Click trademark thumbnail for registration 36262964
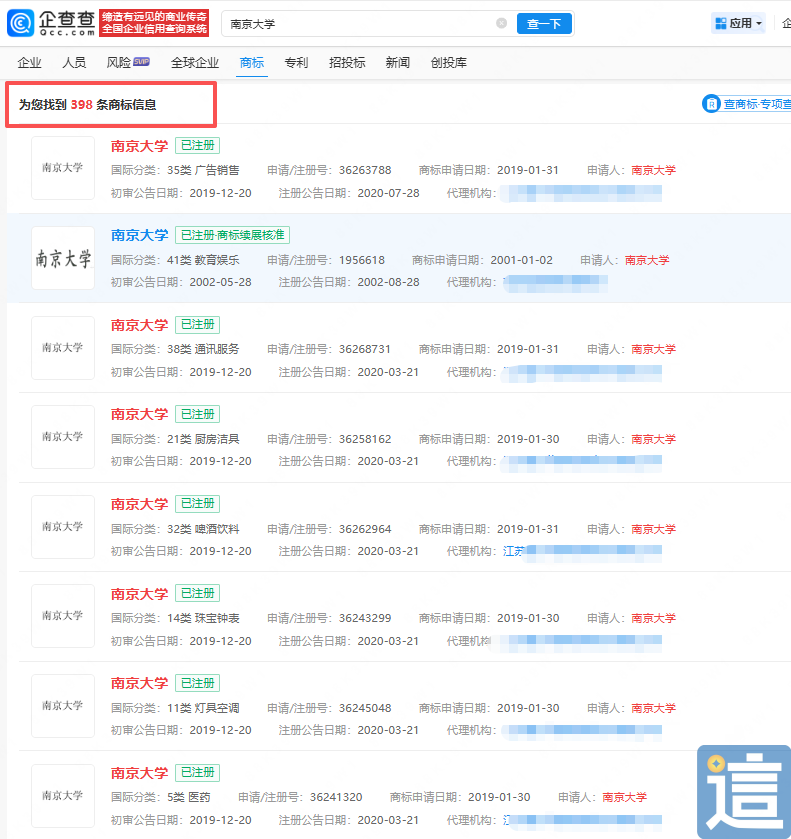 click(63, 527)
